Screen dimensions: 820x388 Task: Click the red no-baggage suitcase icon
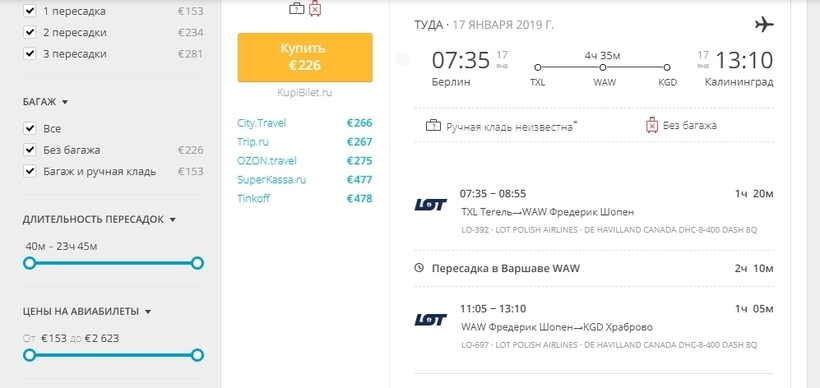point(652,125)
